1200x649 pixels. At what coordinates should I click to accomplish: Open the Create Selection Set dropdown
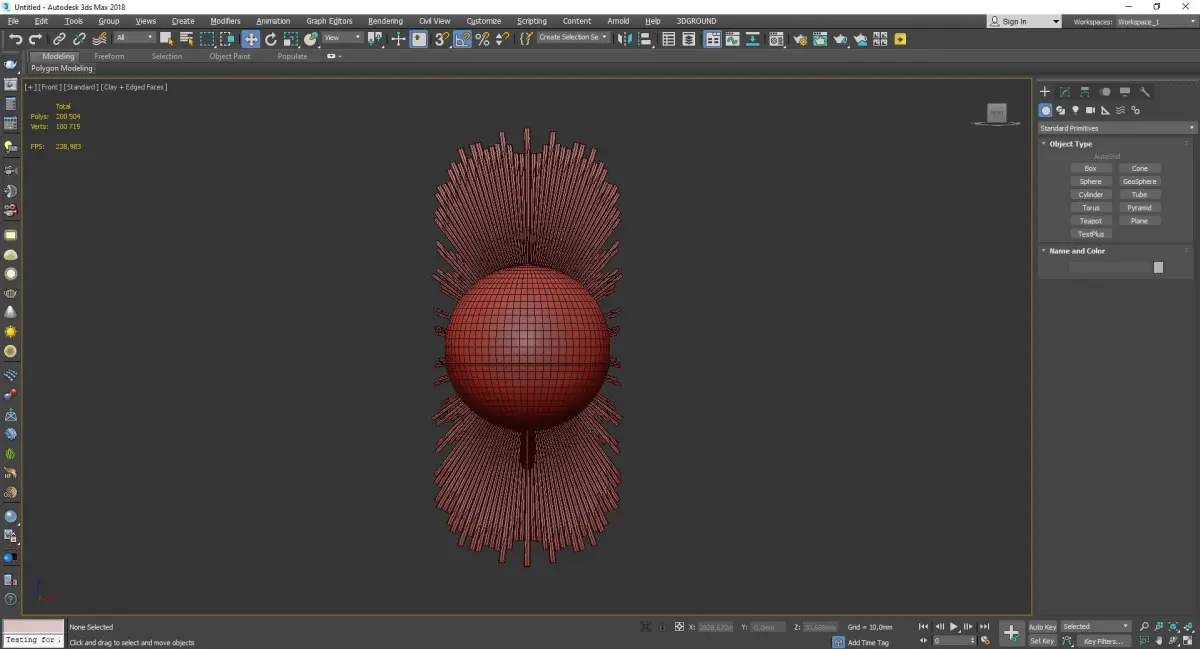[x=573, y=38]
